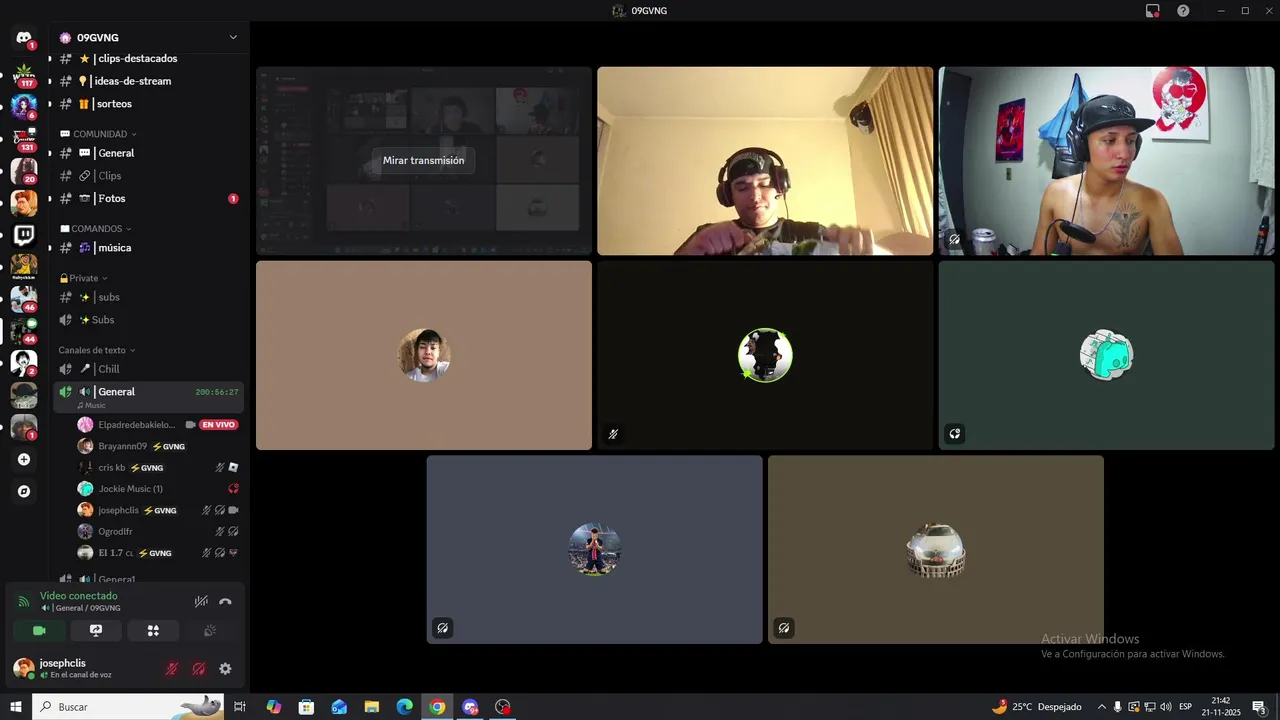Viewport: 1280px width, 720px height.
Task: Open the help question mark icon
Action: (1183, 10)
